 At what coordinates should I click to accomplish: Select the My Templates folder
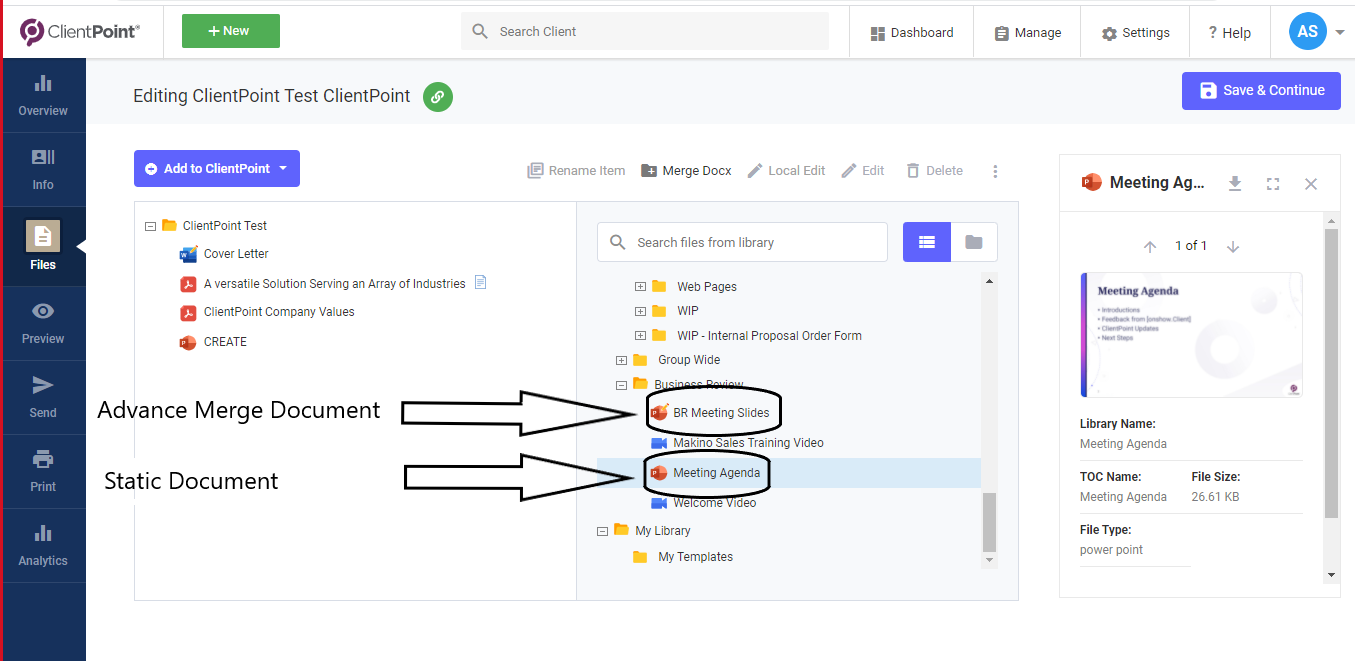(695, 557)
